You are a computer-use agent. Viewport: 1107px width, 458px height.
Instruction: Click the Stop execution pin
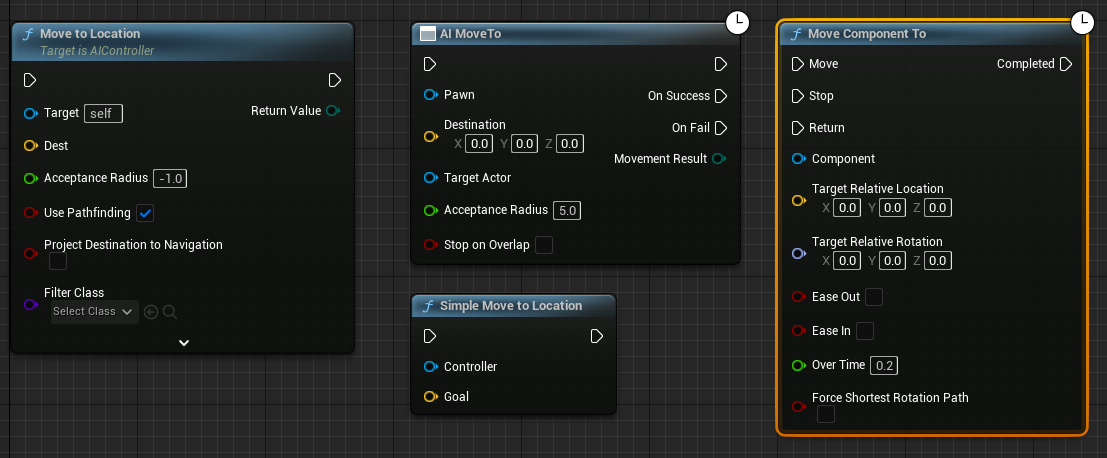[798, 96]
